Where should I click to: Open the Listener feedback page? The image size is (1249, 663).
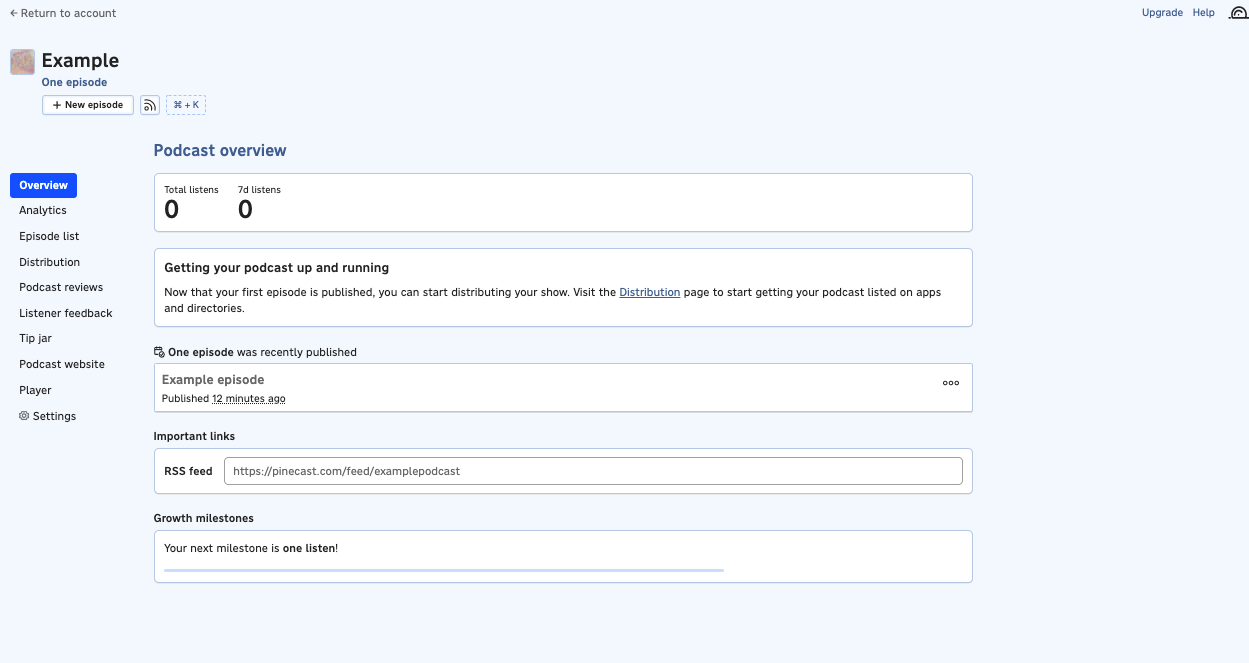[66, 313]
